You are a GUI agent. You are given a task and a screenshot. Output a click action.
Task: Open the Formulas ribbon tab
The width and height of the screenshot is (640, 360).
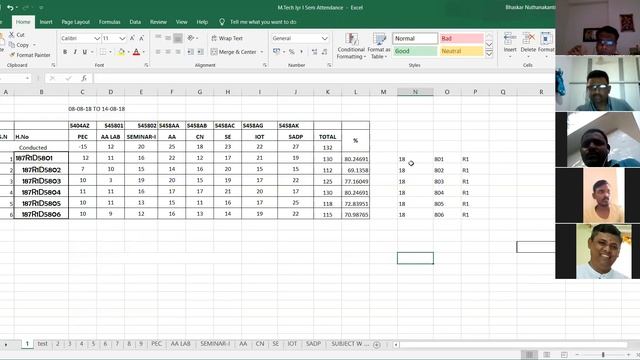(109, 22)
